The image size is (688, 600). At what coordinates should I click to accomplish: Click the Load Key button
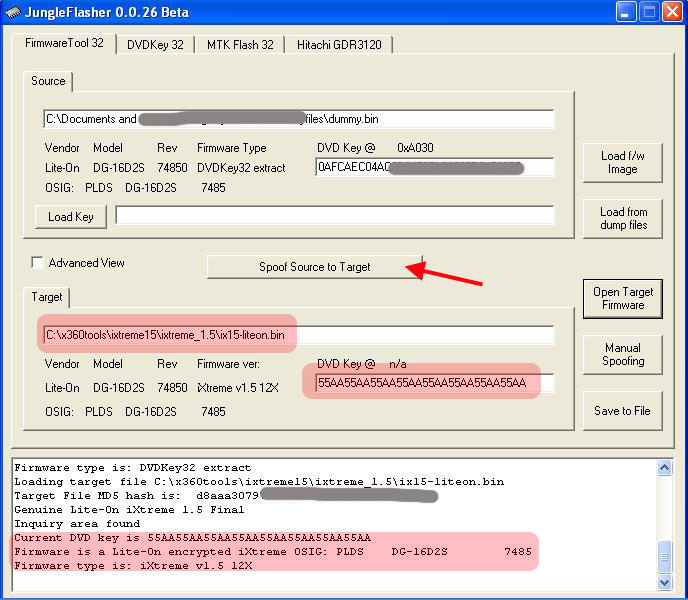[71, 217]
